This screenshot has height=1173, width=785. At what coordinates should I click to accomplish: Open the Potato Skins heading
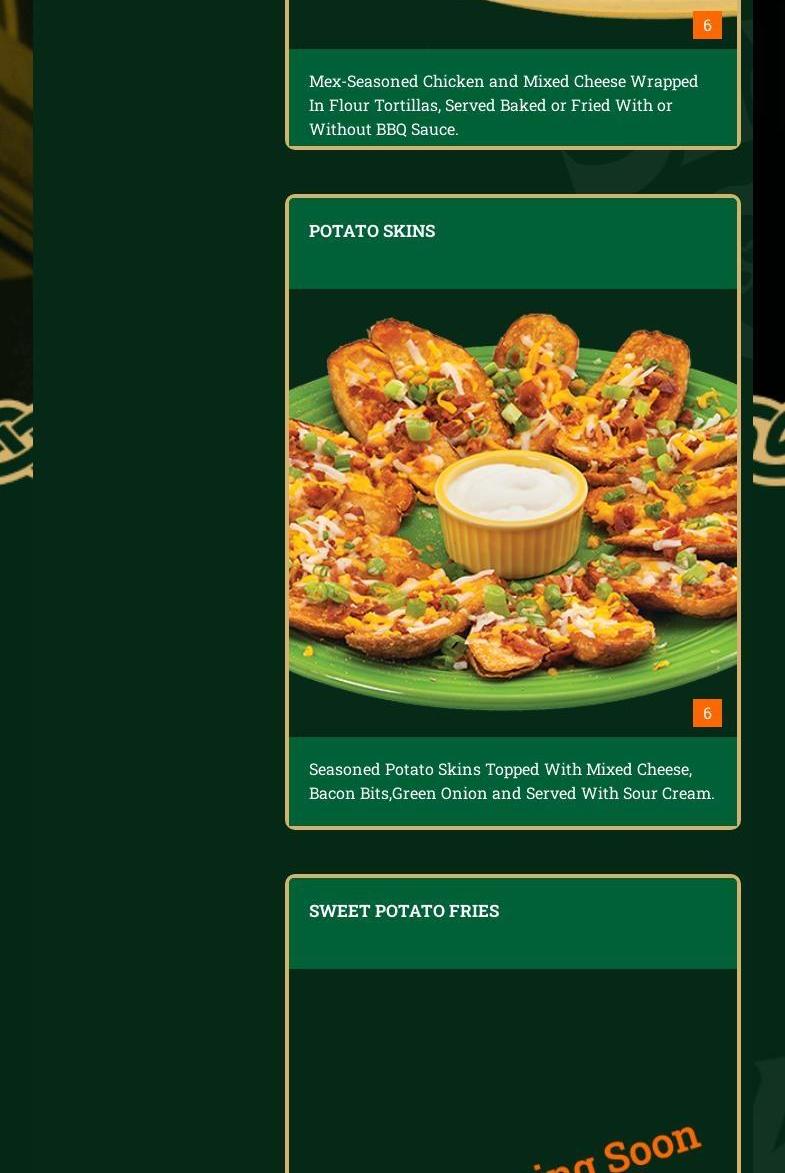(372, 230)
